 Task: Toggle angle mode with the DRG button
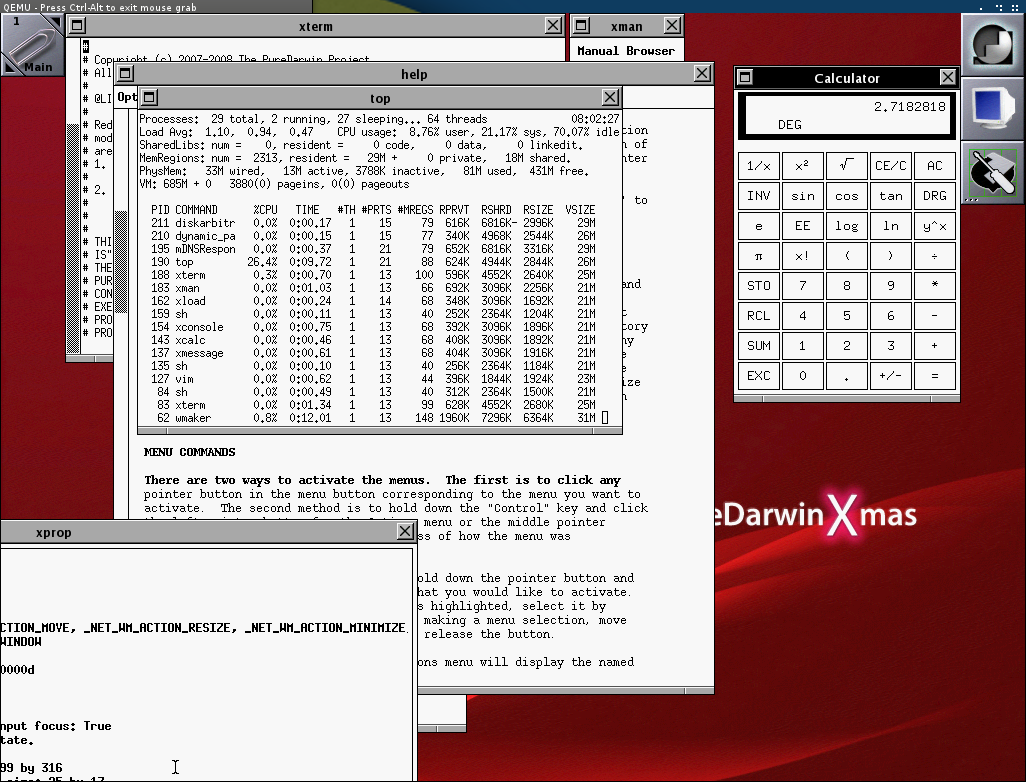[934, 196]
